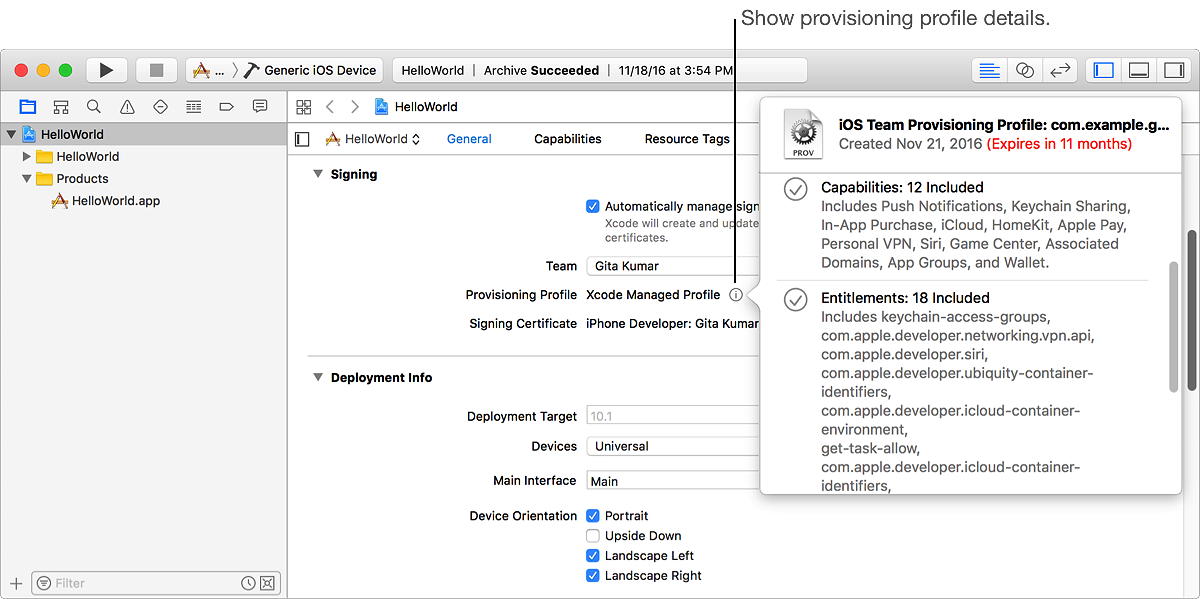Switch to the General tab
Screen dimensions: 1200x599
click(469, 139)
